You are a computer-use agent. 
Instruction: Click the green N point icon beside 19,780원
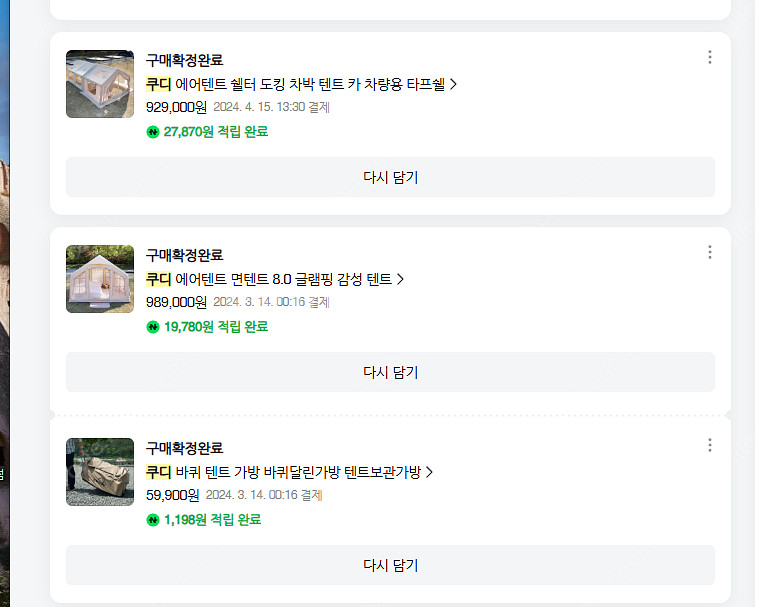click(153, 327)
